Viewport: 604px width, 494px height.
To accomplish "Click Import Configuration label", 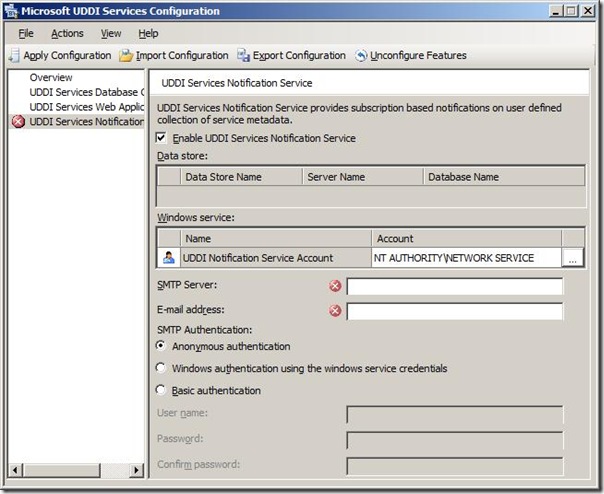I will click(x=182, y=56).
